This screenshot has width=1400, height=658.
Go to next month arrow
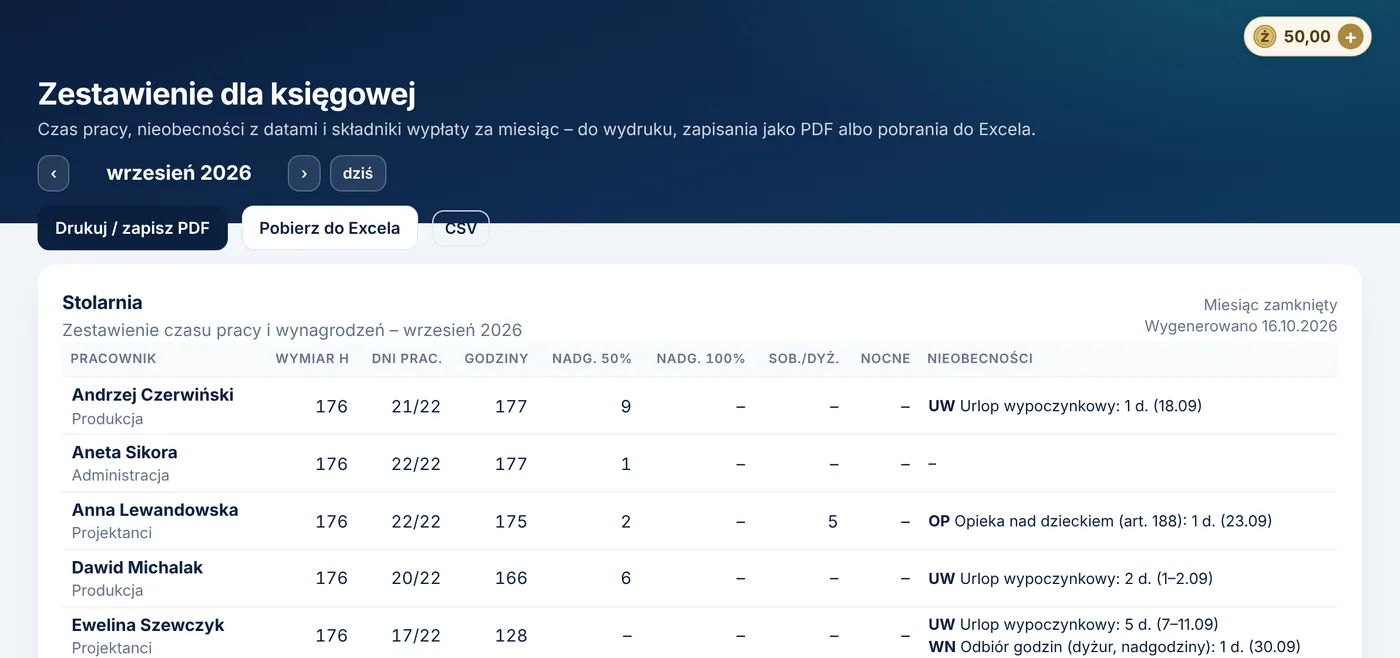coord(304,173)
